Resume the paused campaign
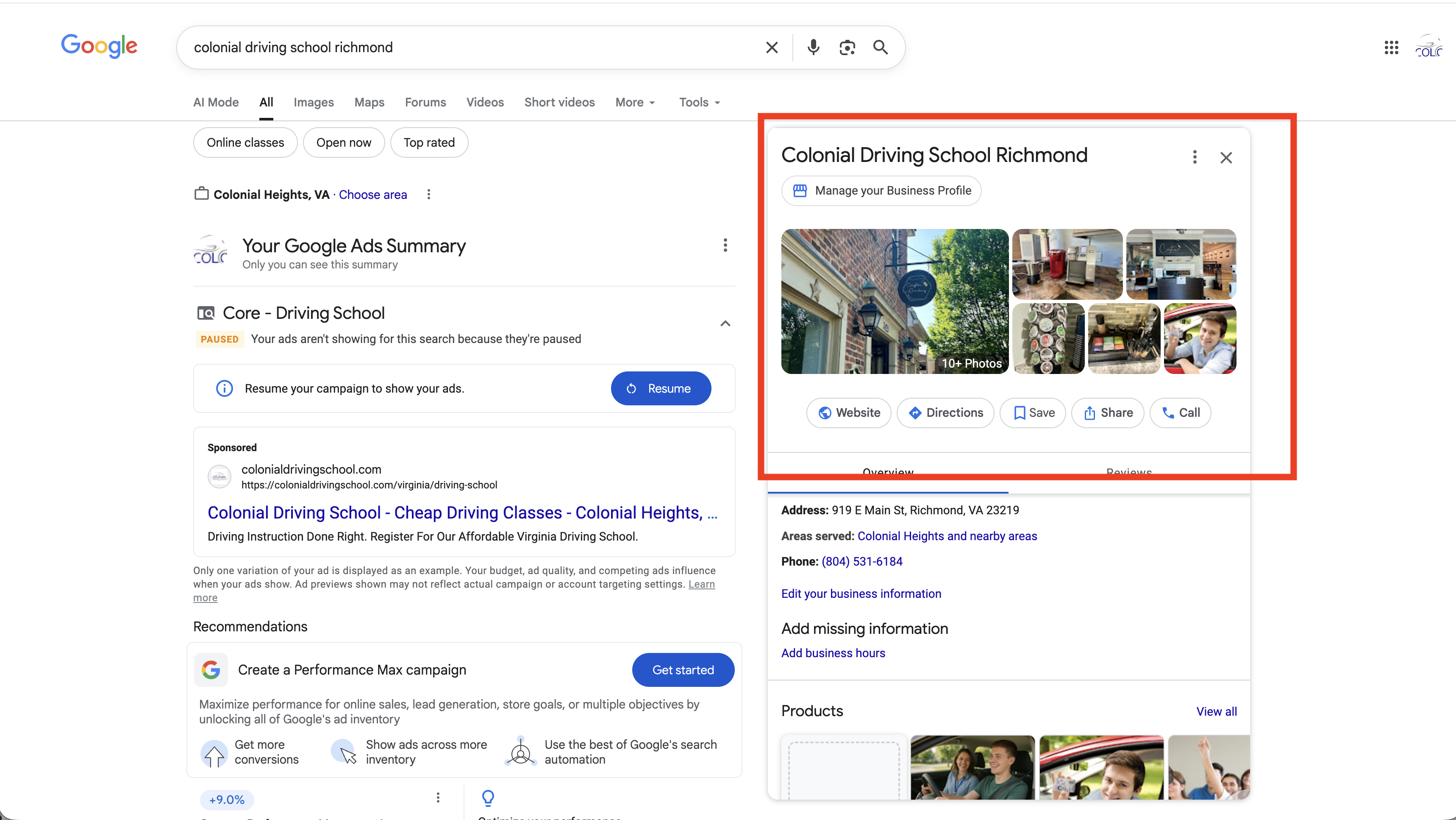 click(661, 388)
